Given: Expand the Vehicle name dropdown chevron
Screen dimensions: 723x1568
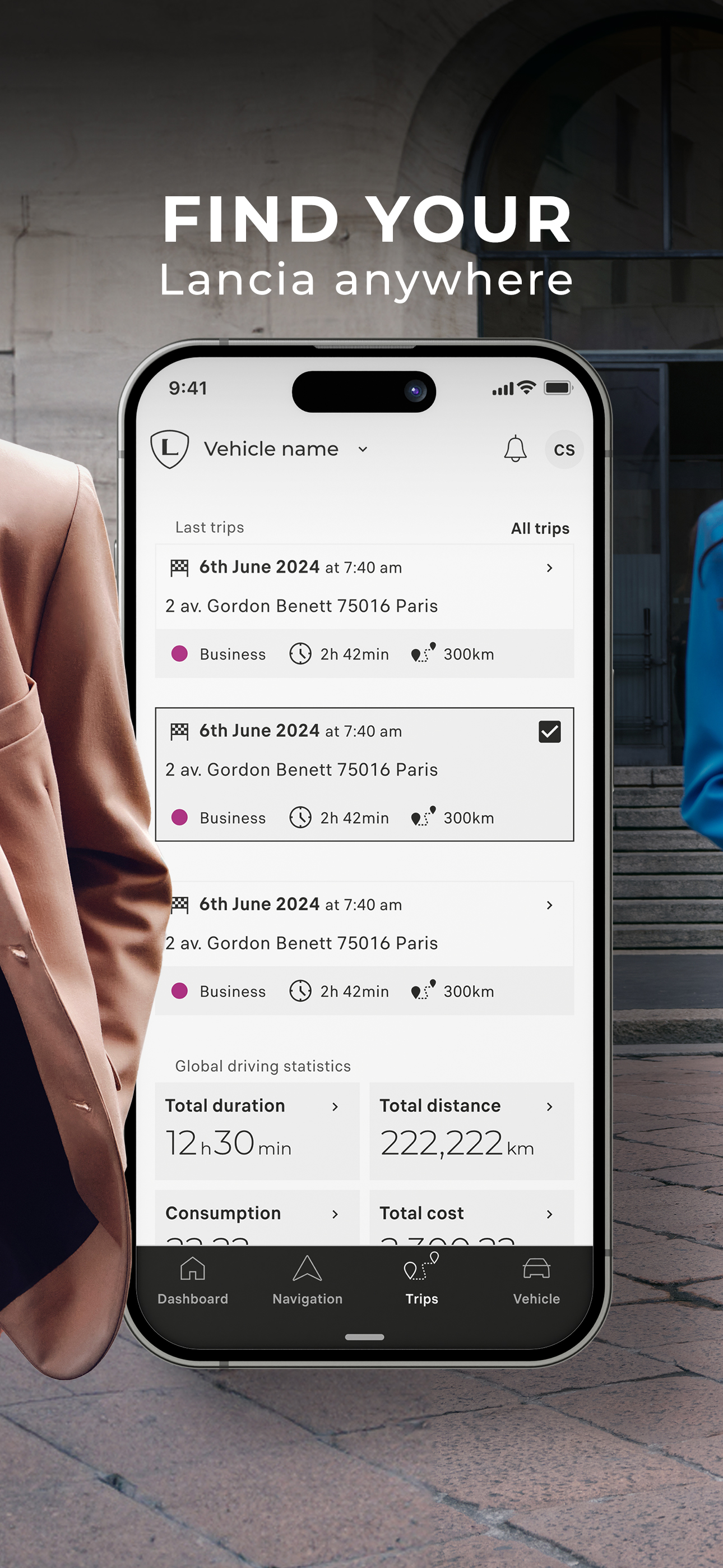Looking at the screenshot, I should 363,450.
